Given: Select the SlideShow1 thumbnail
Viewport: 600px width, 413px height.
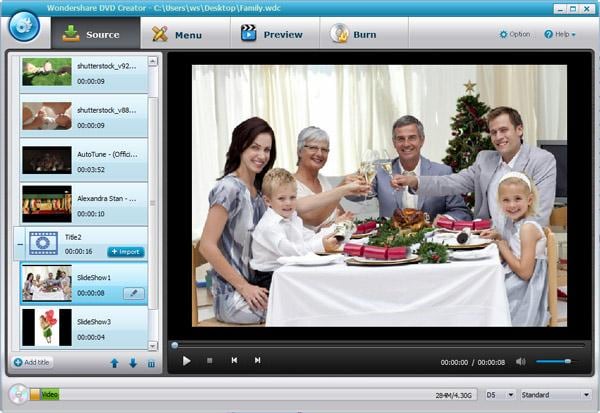Looking at the screenshot, I should [47, 283].
